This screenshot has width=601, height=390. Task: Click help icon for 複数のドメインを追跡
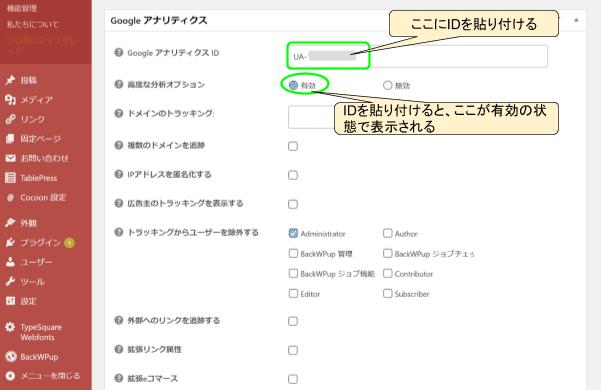click(119, 145)
